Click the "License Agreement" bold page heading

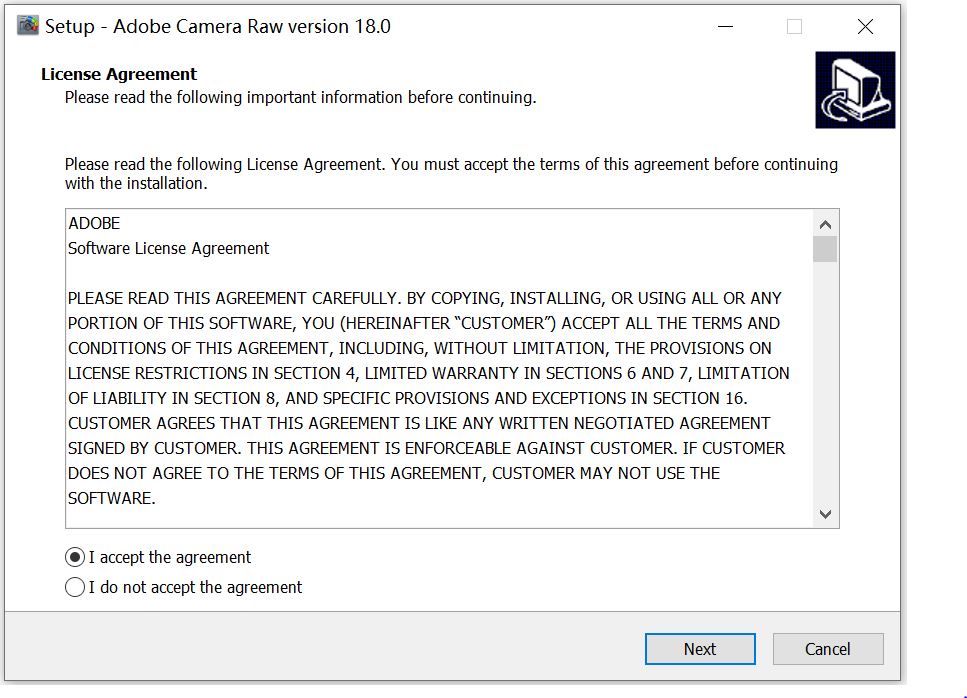point(119,74)
